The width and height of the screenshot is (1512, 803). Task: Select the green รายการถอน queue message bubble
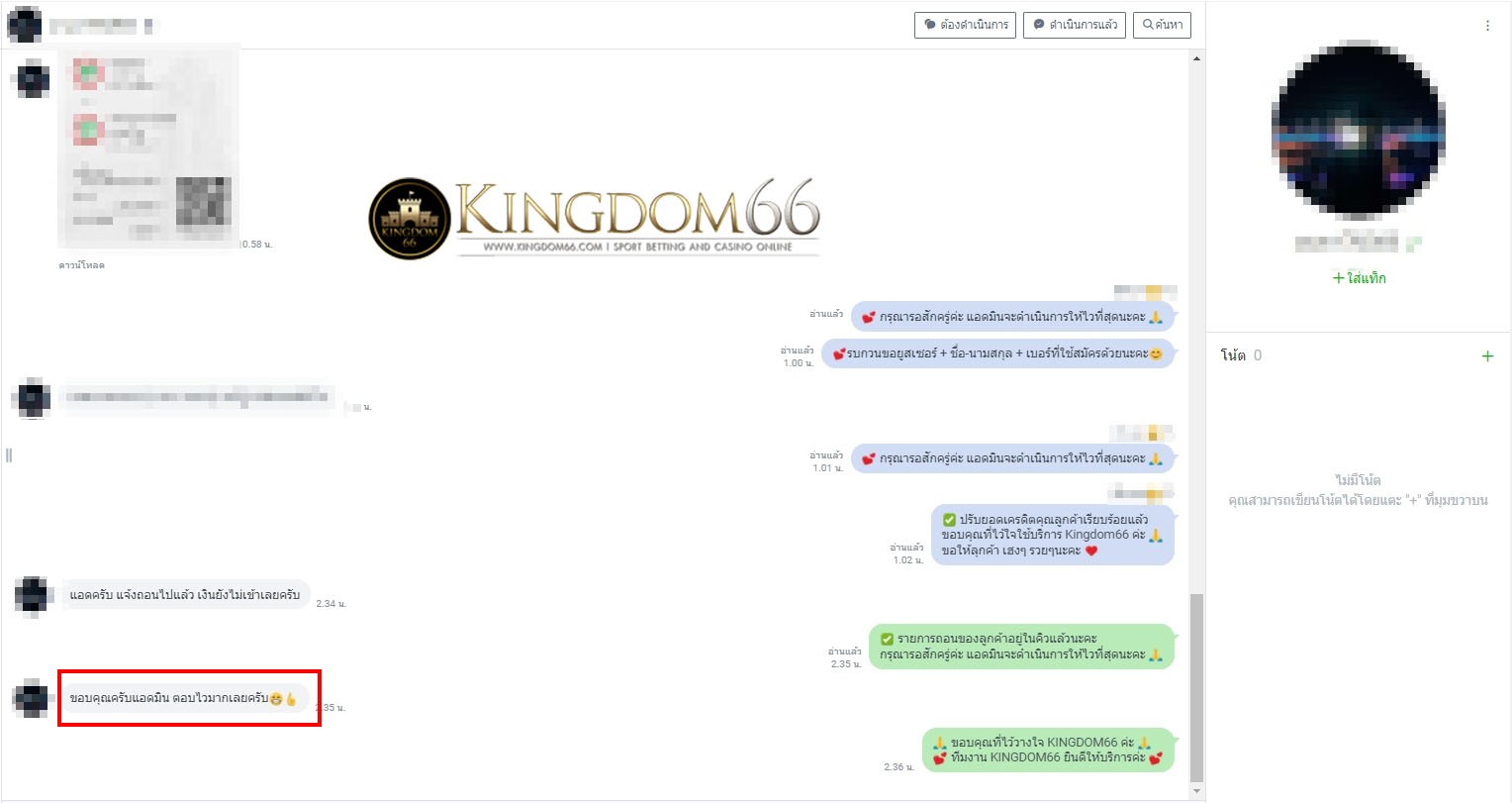(1021, 647)
